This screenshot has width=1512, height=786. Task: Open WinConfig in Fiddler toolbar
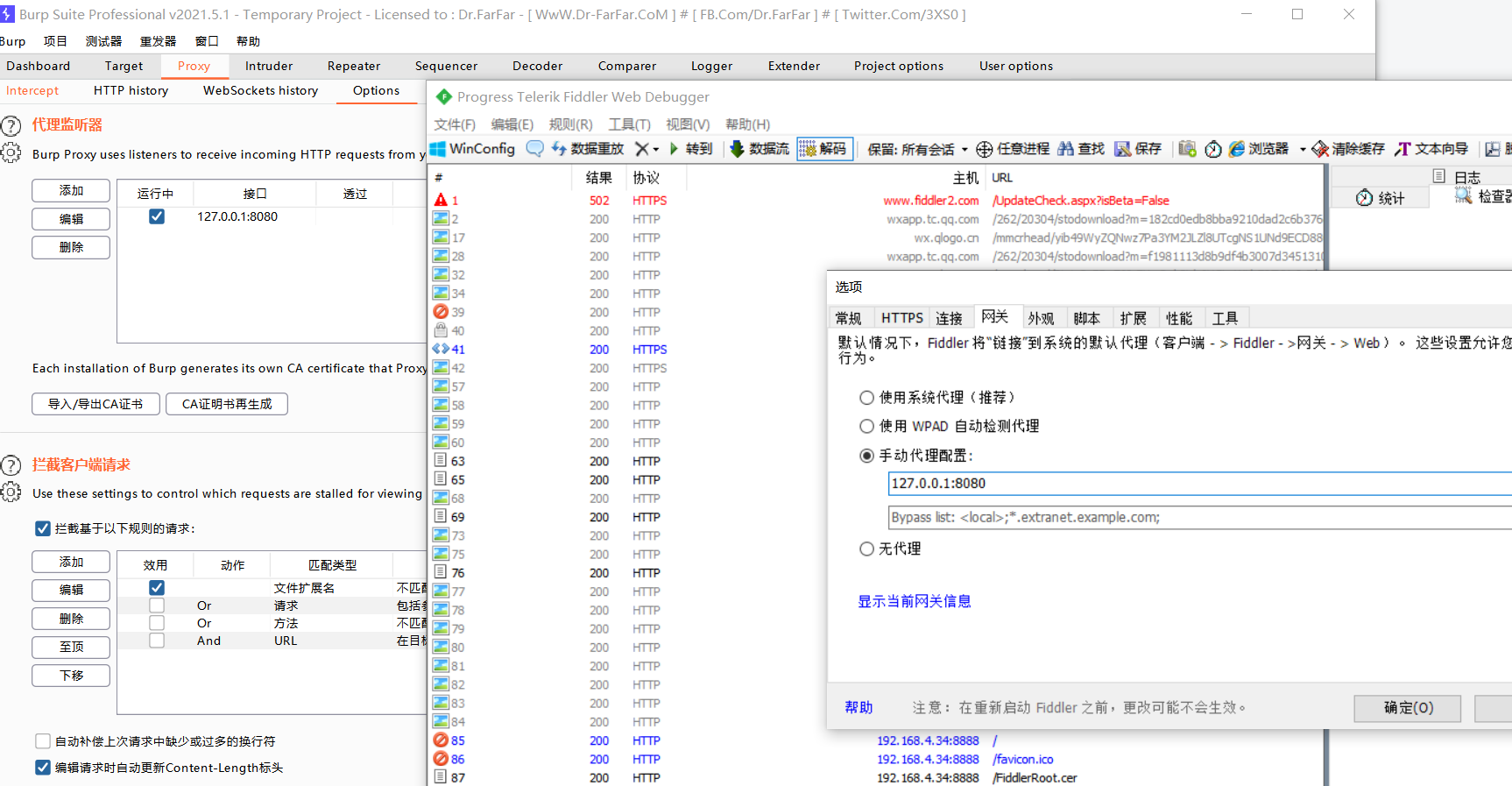472,149
